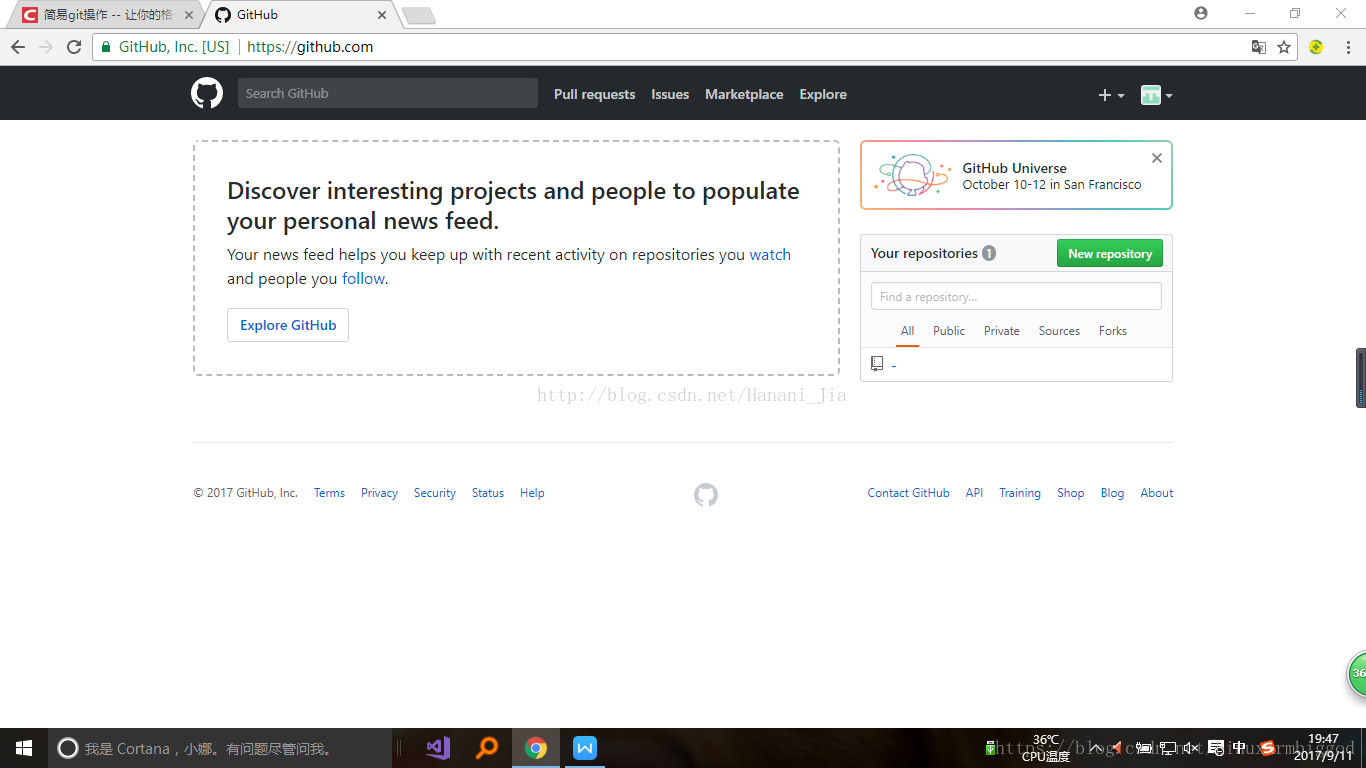Select the All repositories filter tab
The width and height of the screenshot is (1366, 768).
907,331
